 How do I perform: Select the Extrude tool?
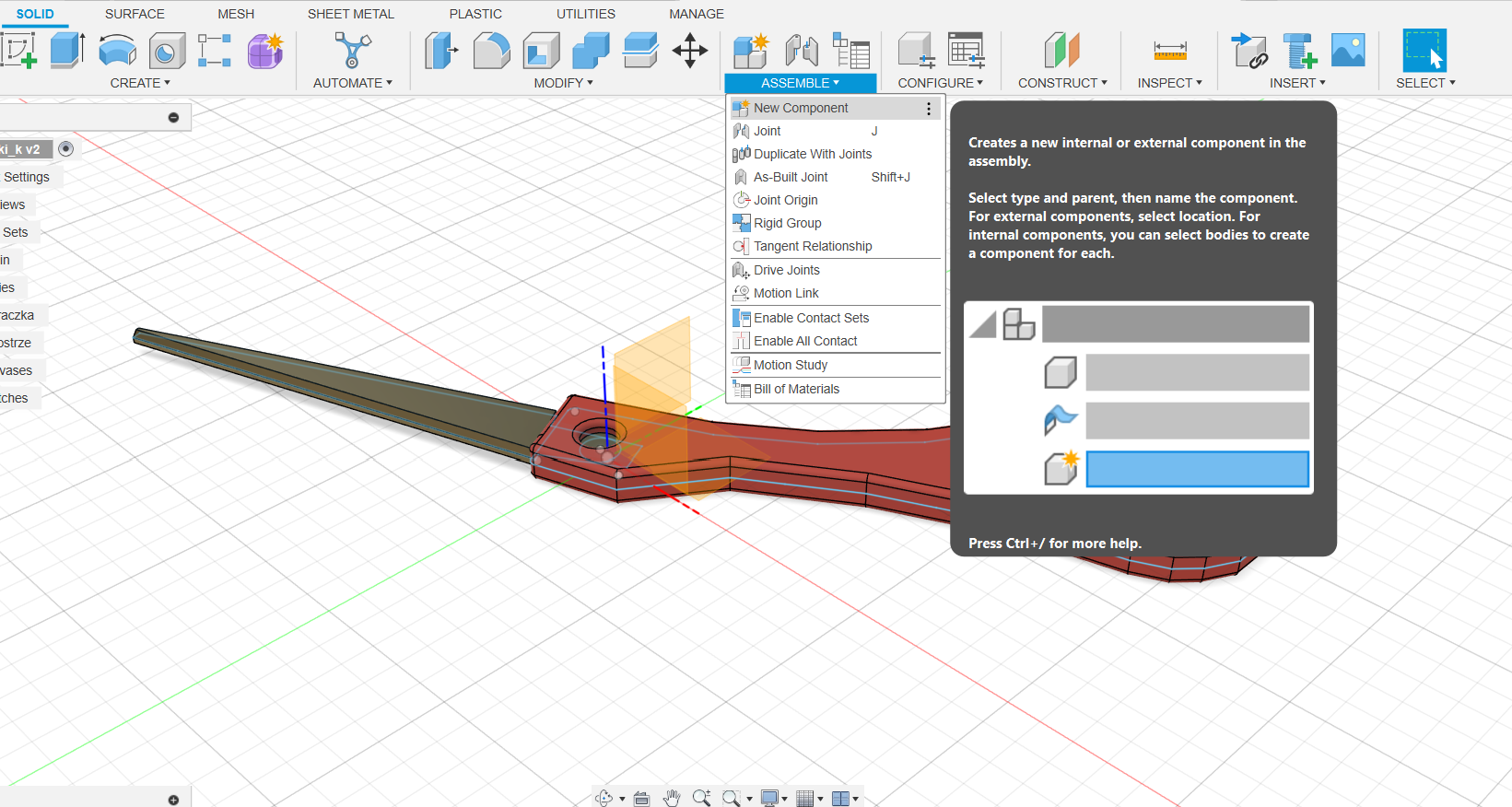pos(67,51)
